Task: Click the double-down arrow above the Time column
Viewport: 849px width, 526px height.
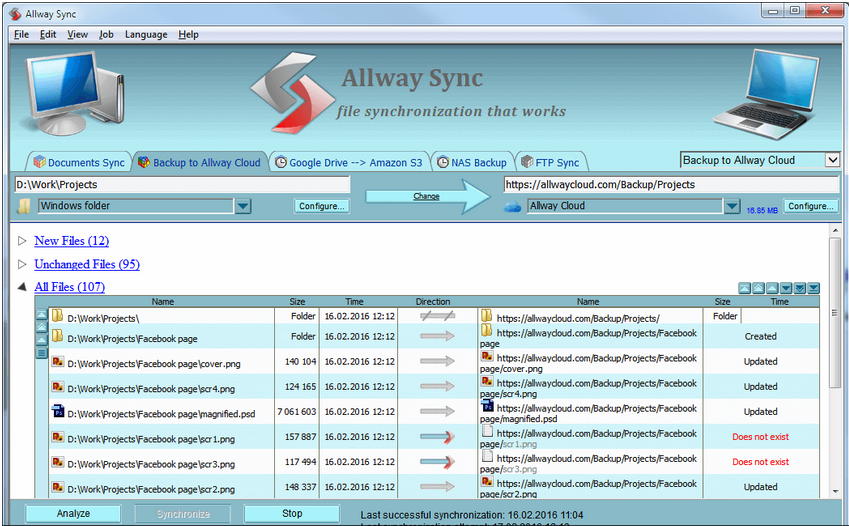Action: point(800,288)
